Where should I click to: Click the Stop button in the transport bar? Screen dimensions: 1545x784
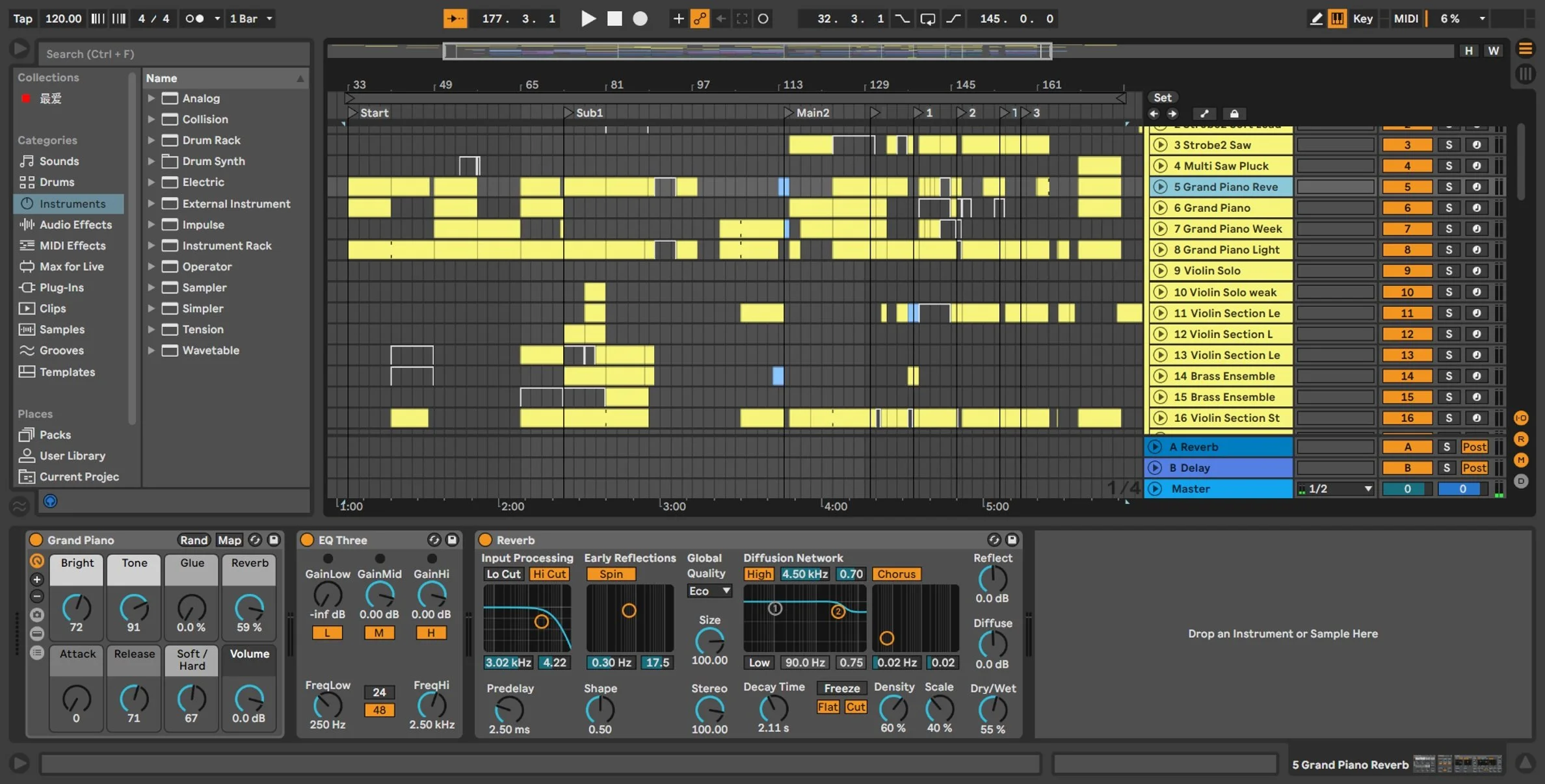click(x=614, y=18)
